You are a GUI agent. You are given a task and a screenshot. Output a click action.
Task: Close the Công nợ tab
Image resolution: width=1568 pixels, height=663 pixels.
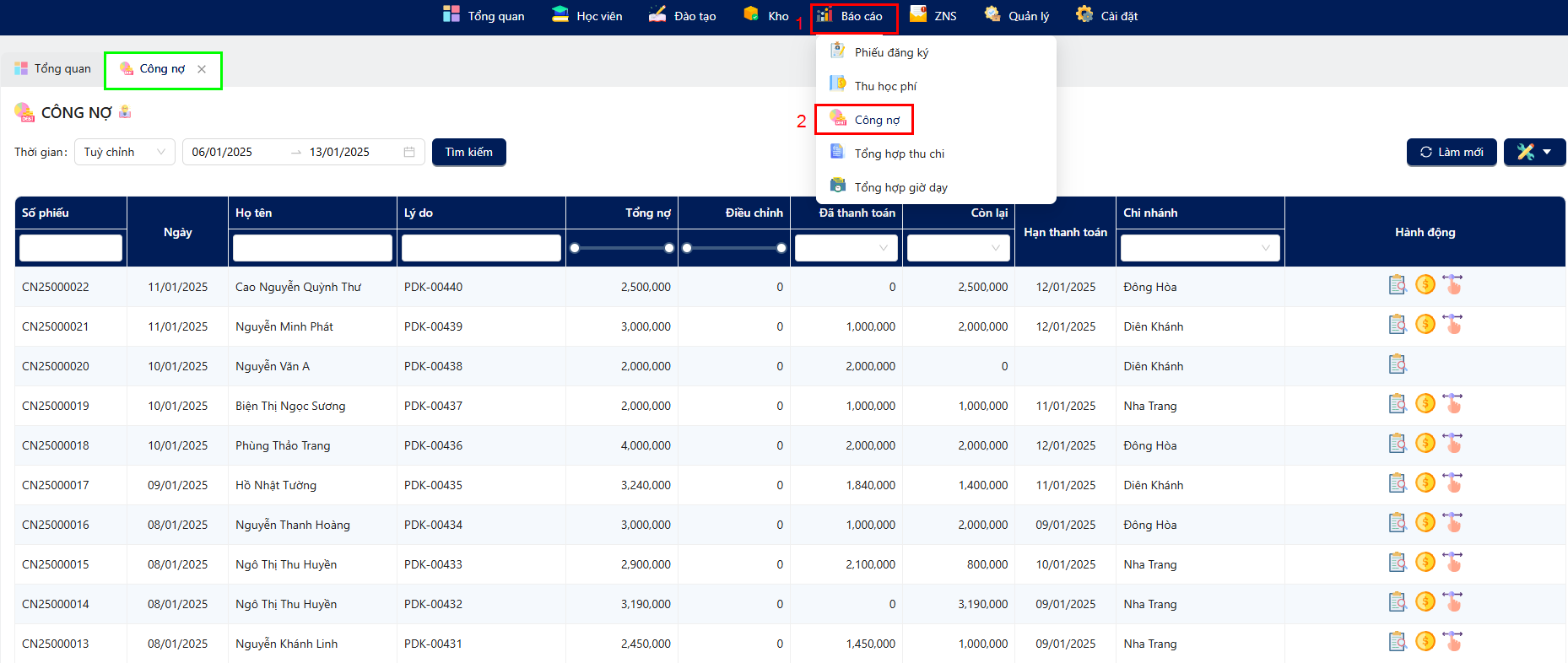(202, 69)
